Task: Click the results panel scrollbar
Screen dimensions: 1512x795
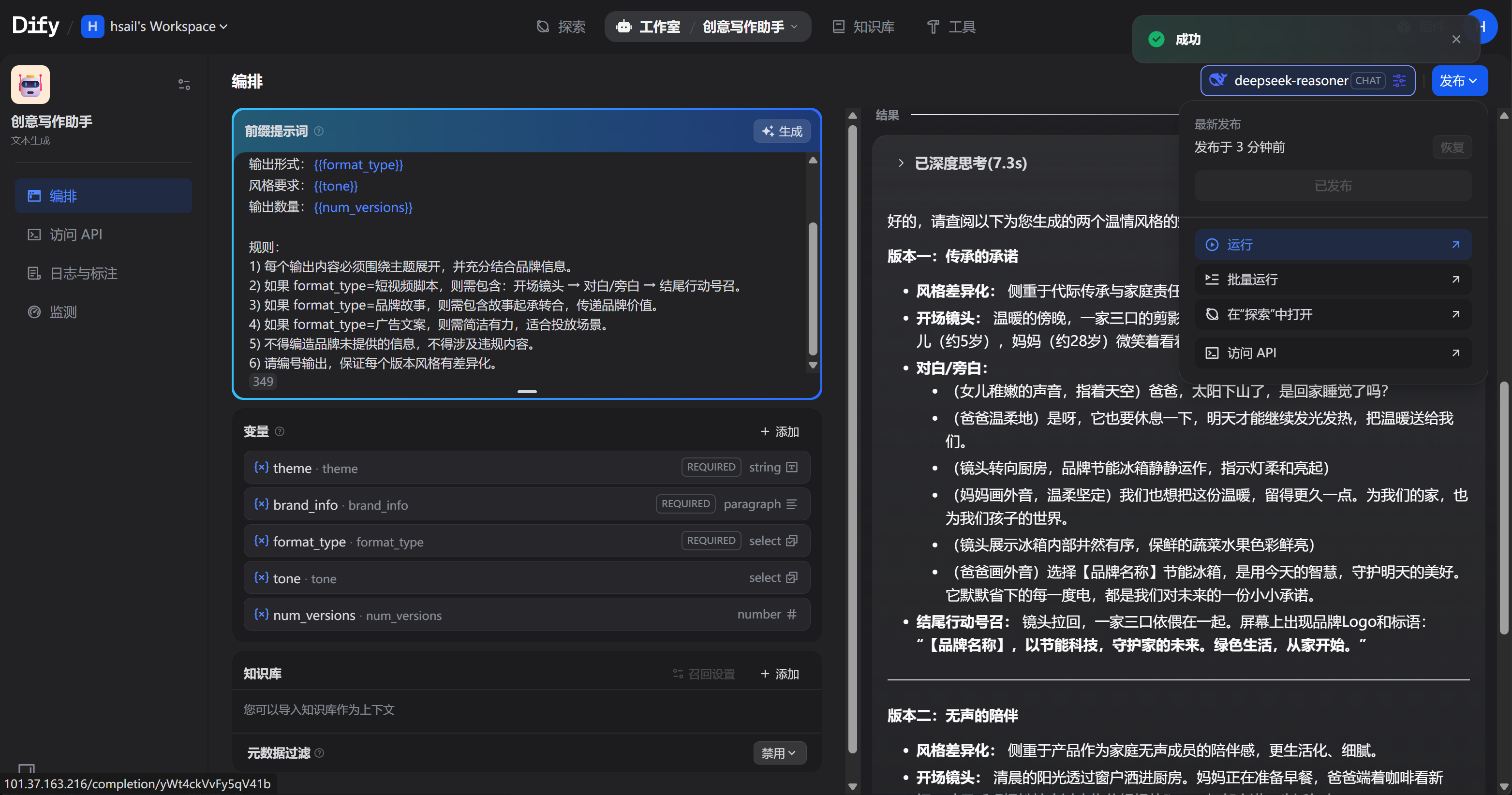Action: pos(1504,507)
